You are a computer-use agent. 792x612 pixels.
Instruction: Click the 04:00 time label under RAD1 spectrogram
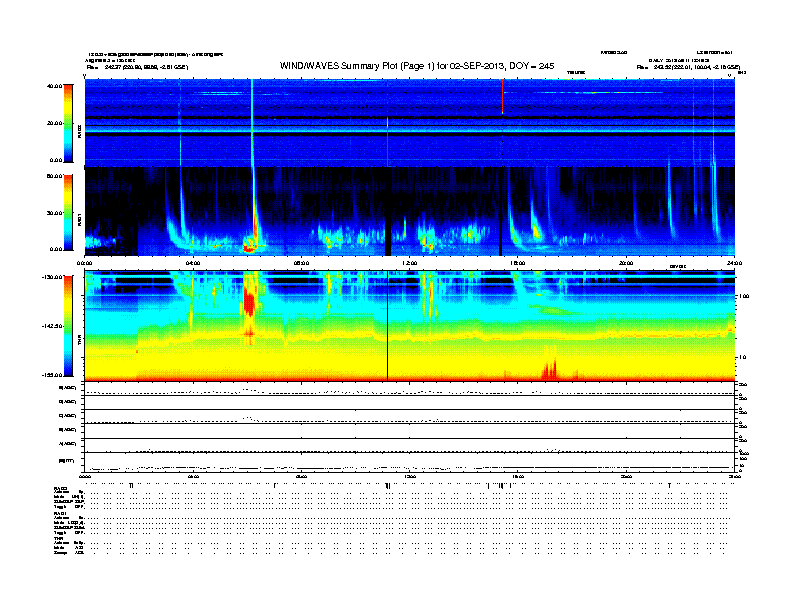tap(193, 263)
